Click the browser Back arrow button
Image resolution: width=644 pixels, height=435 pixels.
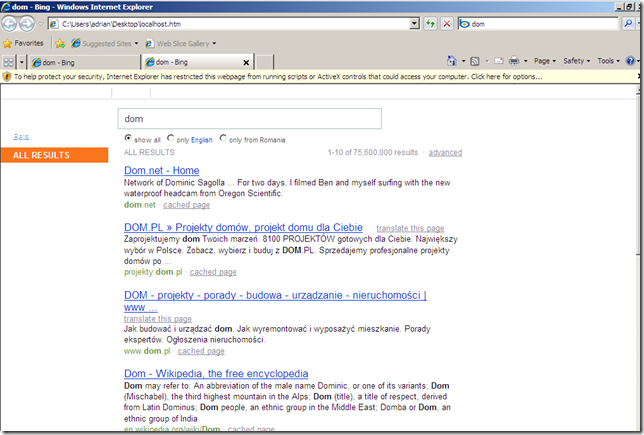[9, 24]
